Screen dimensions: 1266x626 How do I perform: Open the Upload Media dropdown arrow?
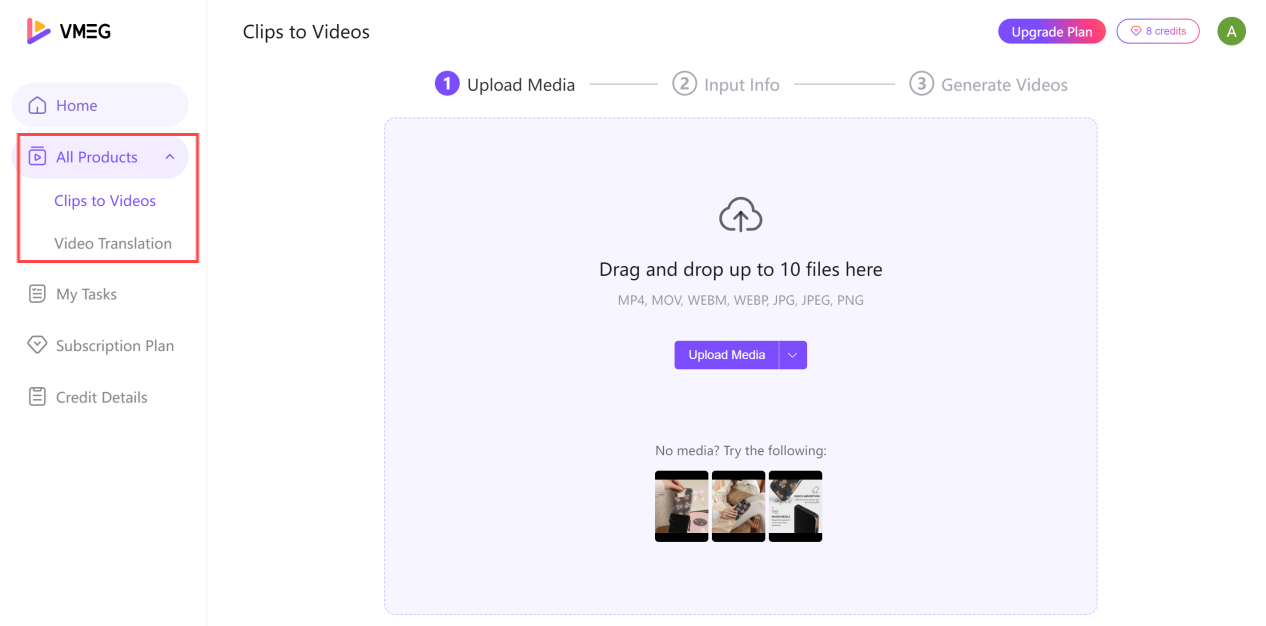click(x=793, y=355)
